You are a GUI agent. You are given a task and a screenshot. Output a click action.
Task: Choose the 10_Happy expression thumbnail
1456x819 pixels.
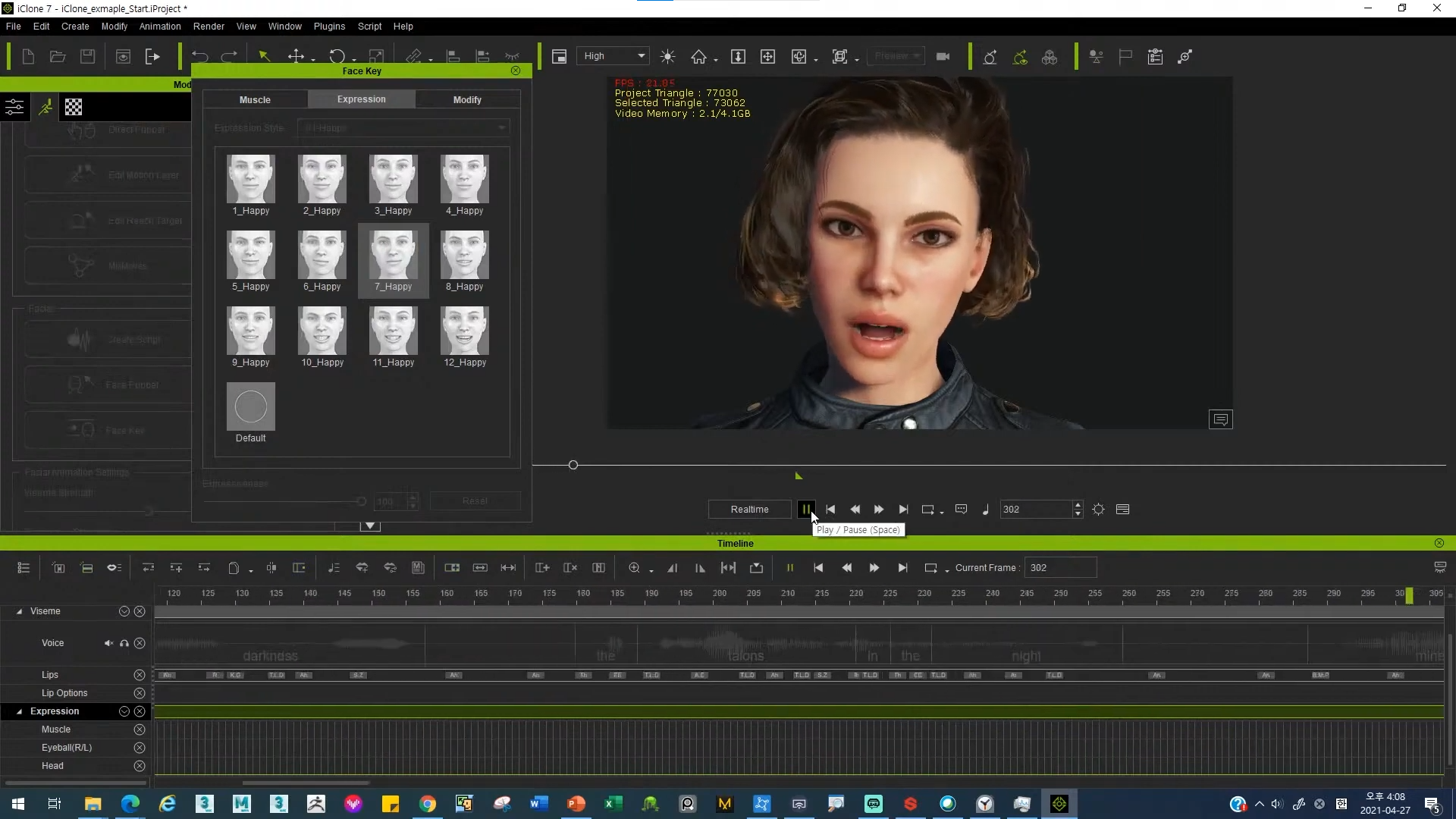coord(322,331)
